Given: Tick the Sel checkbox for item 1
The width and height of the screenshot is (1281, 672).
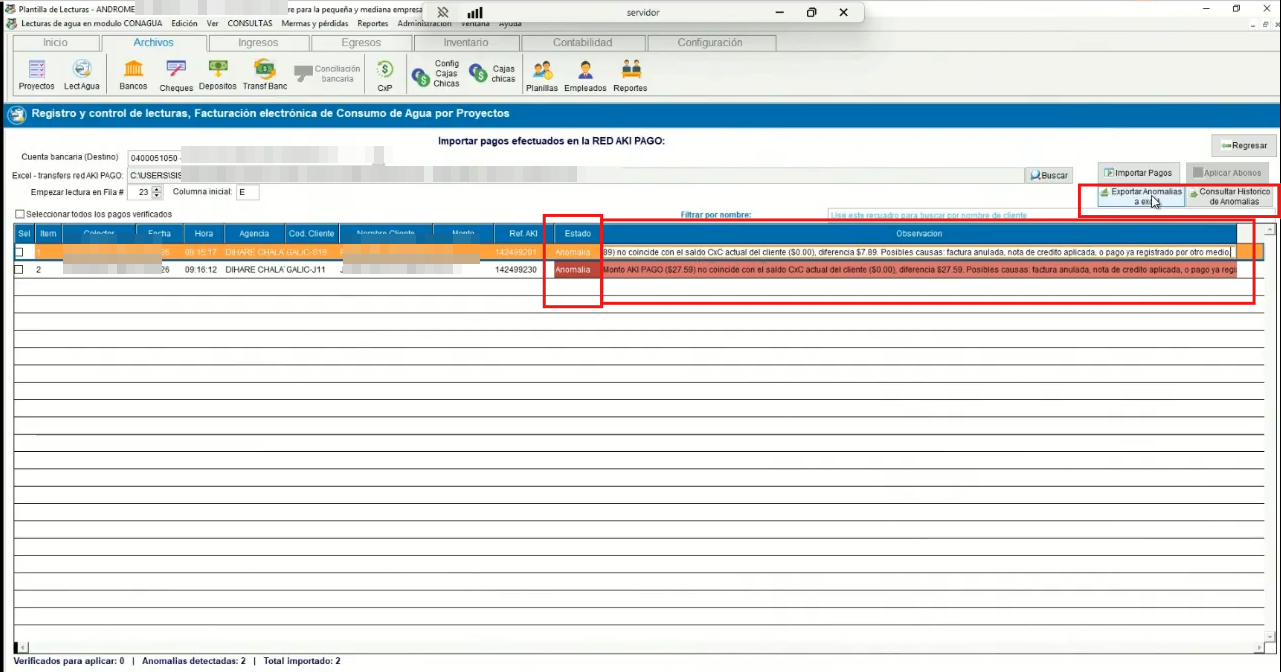Looking at the screenshot, I should [x=19, y=252].
